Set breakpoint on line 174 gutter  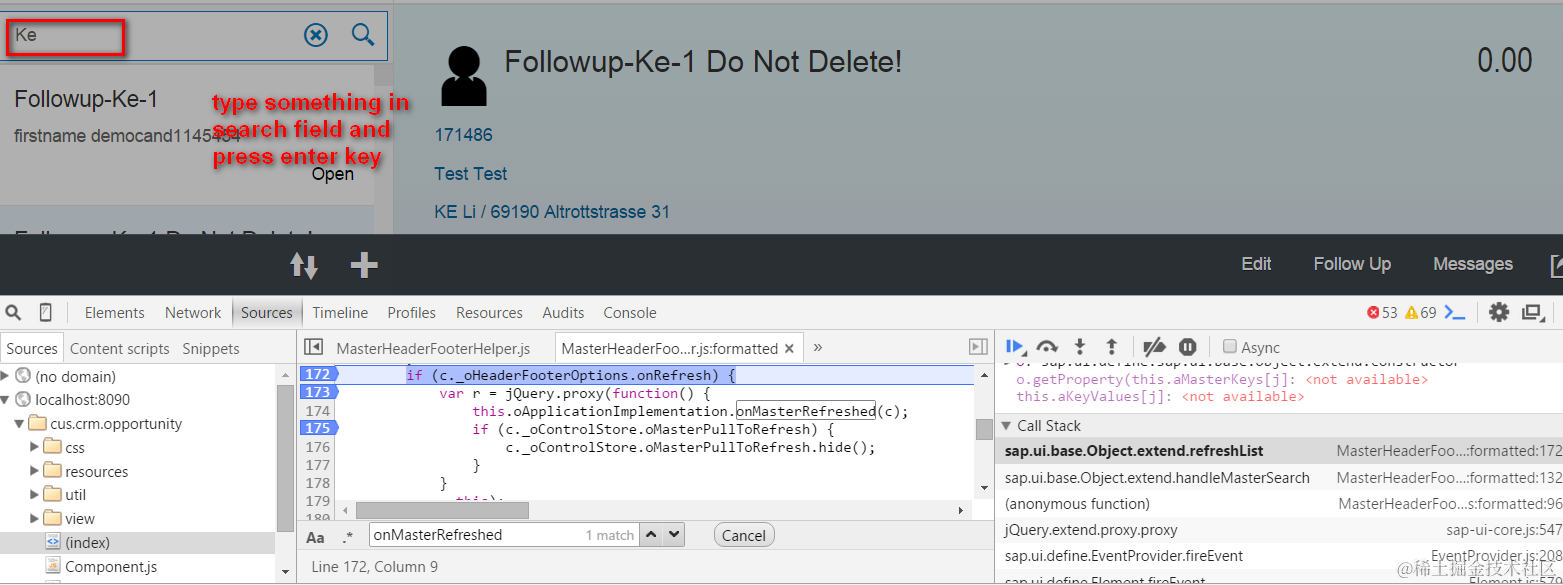click(x=319, y=410)
